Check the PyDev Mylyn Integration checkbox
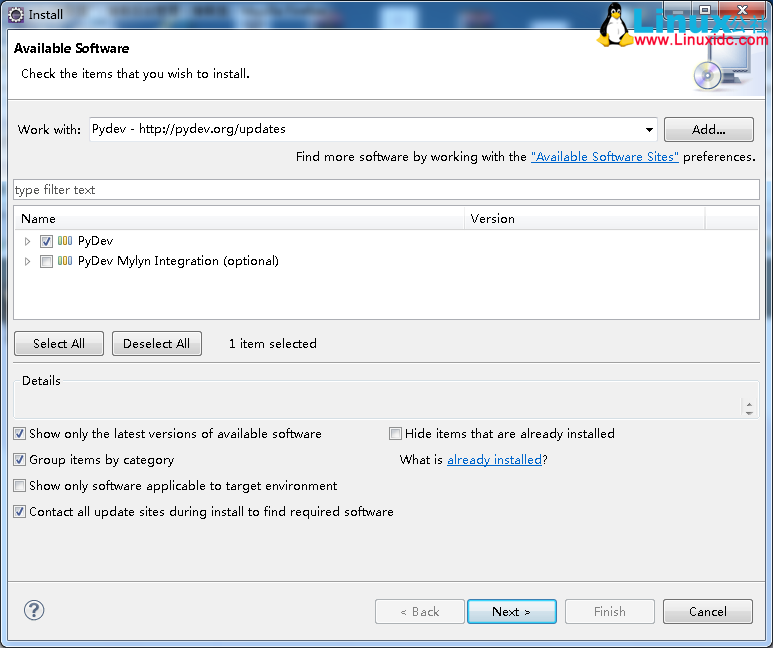This screenshot has width=773, height=648. click(46, 261)
